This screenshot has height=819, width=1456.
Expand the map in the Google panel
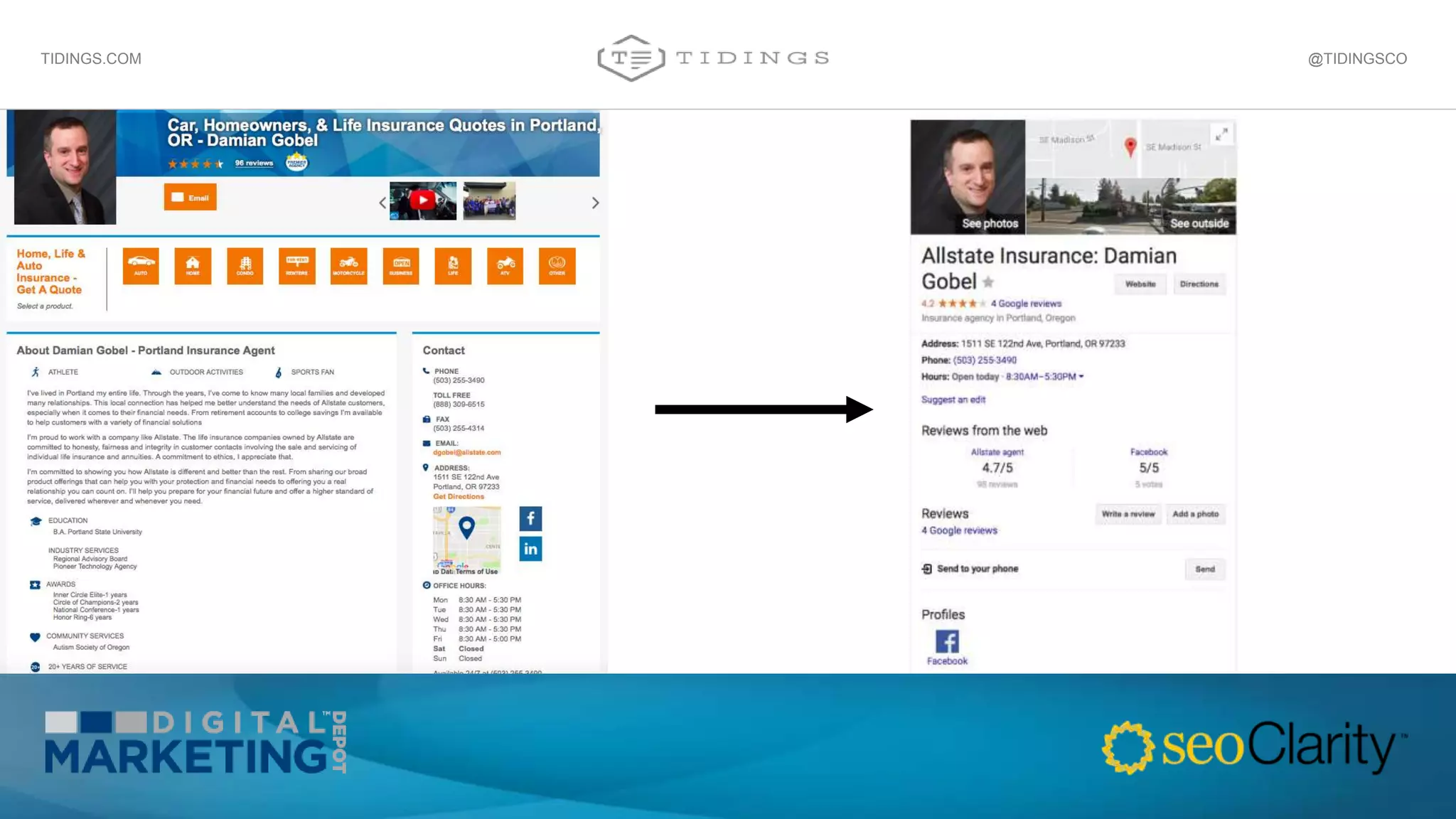click(x=1221, y=134)
